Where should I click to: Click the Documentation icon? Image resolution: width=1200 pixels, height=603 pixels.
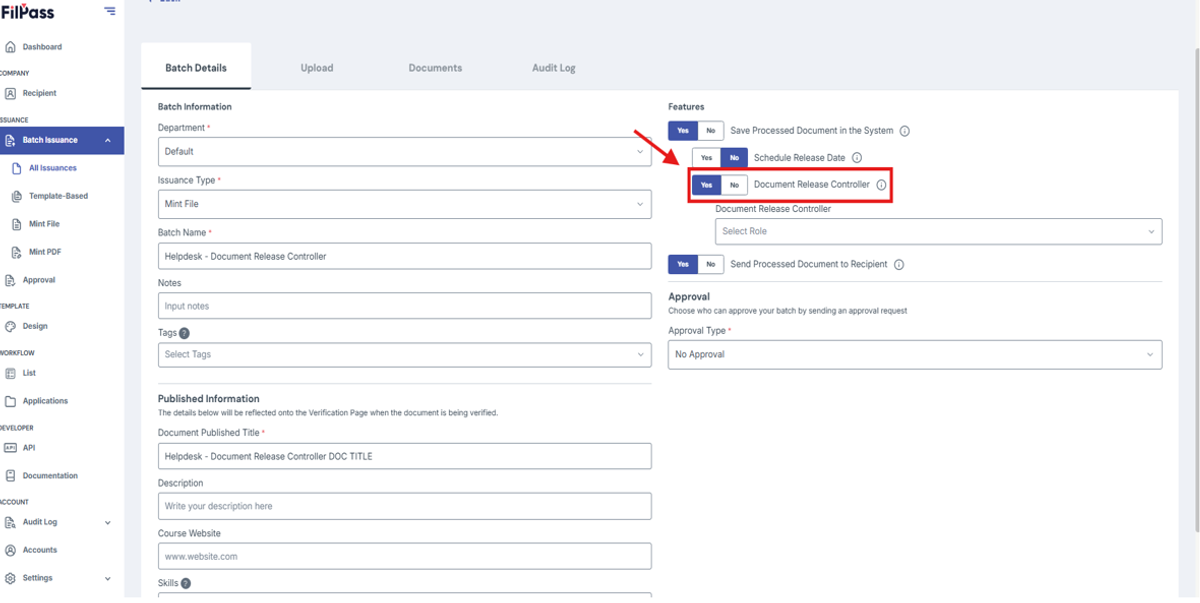click(10, 476)
